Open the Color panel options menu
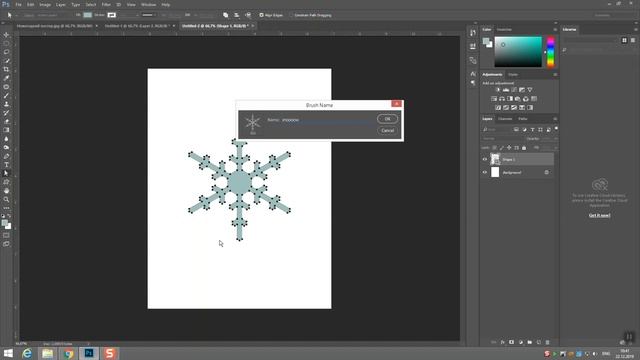Screen dimensions: 640x360 (555, 29)
